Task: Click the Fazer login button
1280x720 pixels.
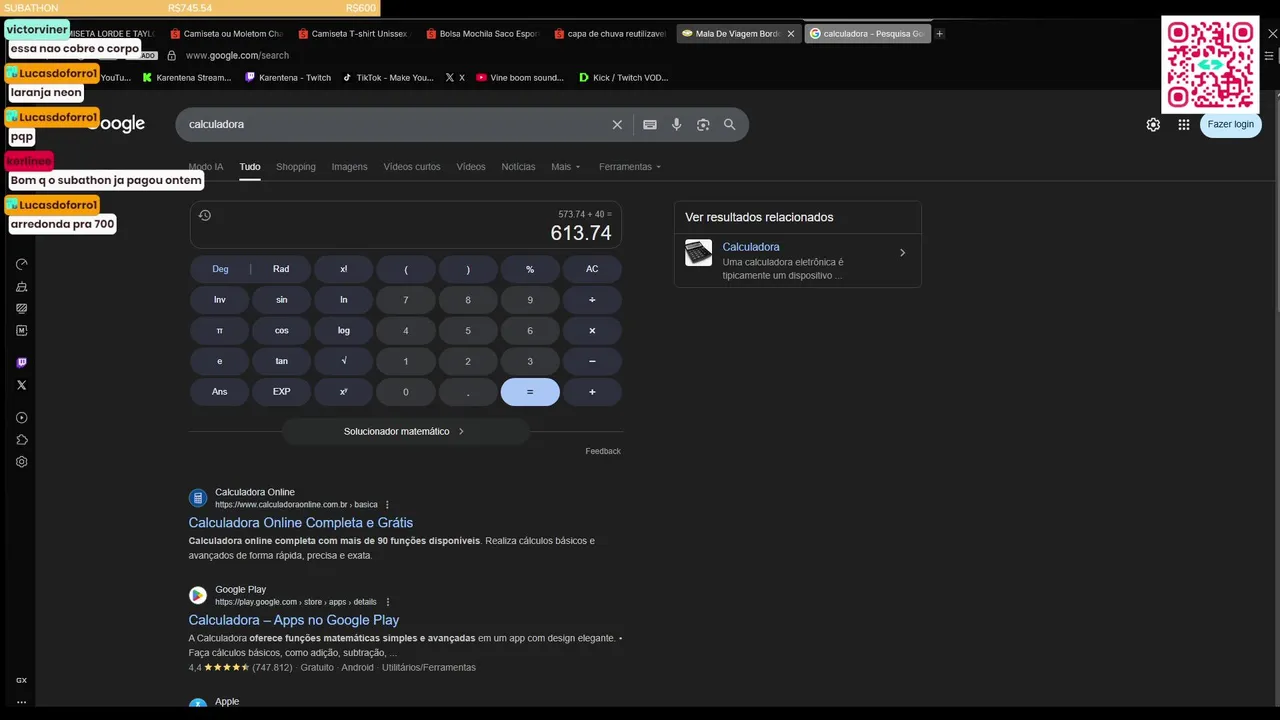Action: (1230, 124)
